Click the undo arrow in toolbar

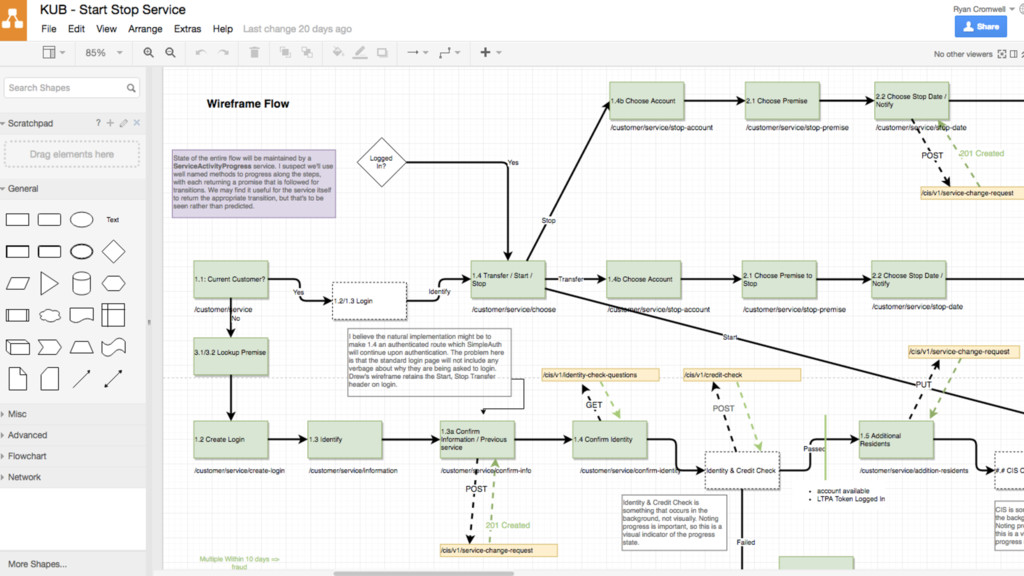201,53
